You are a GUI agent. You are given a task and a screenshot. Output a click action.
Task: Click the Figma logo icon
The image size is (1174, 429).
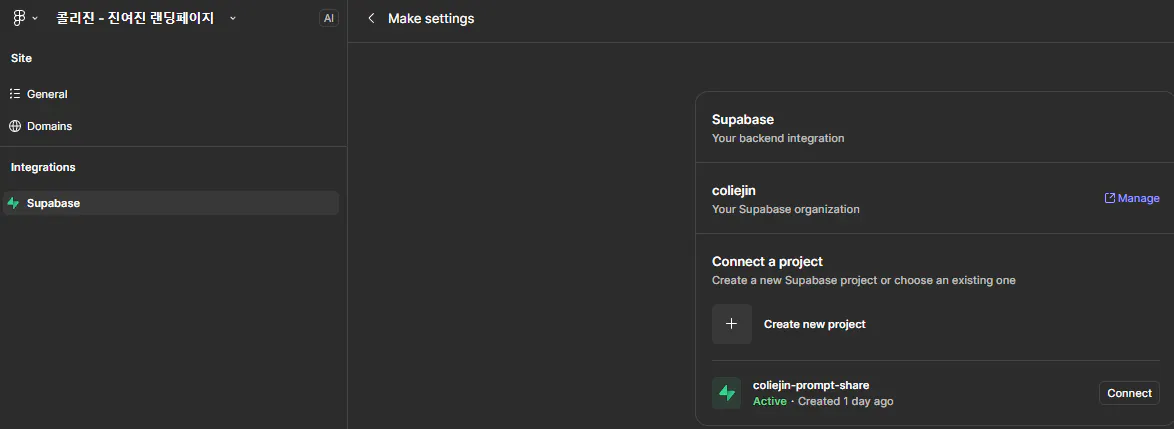18,18
